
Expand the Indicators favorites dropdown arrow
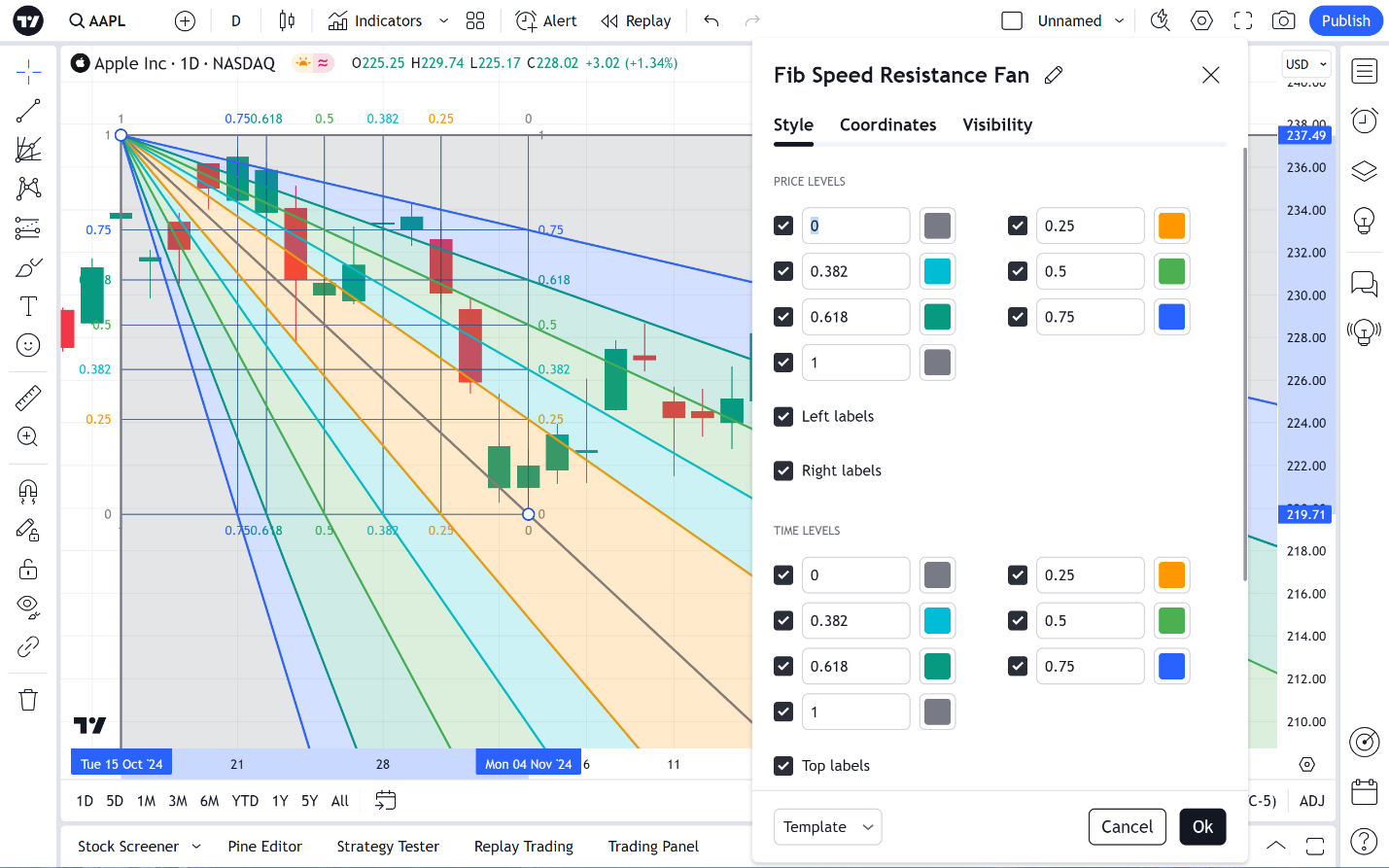click(x=443, y=20)
